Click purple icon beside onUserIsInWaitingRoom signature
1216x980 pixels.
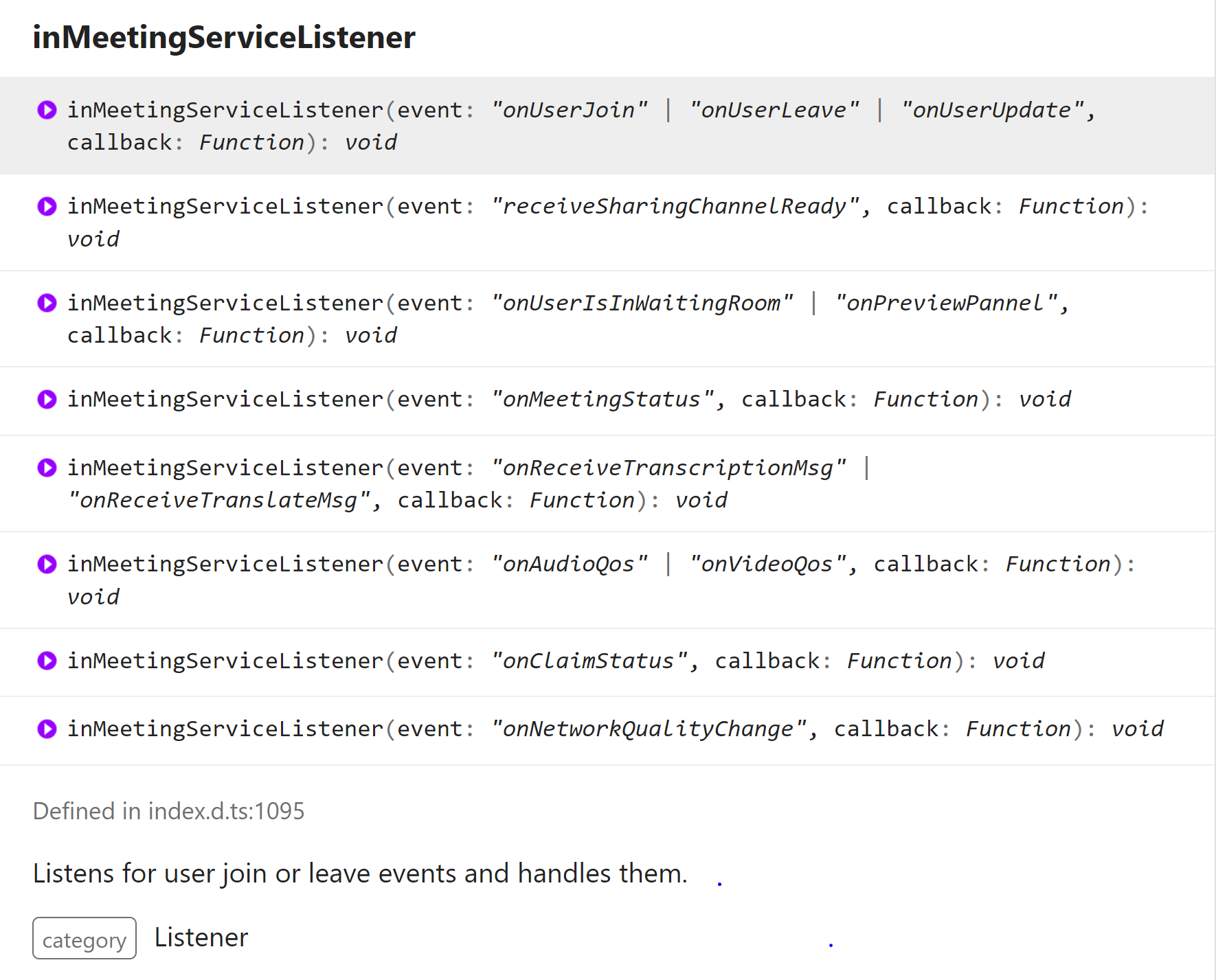[47, 303]
